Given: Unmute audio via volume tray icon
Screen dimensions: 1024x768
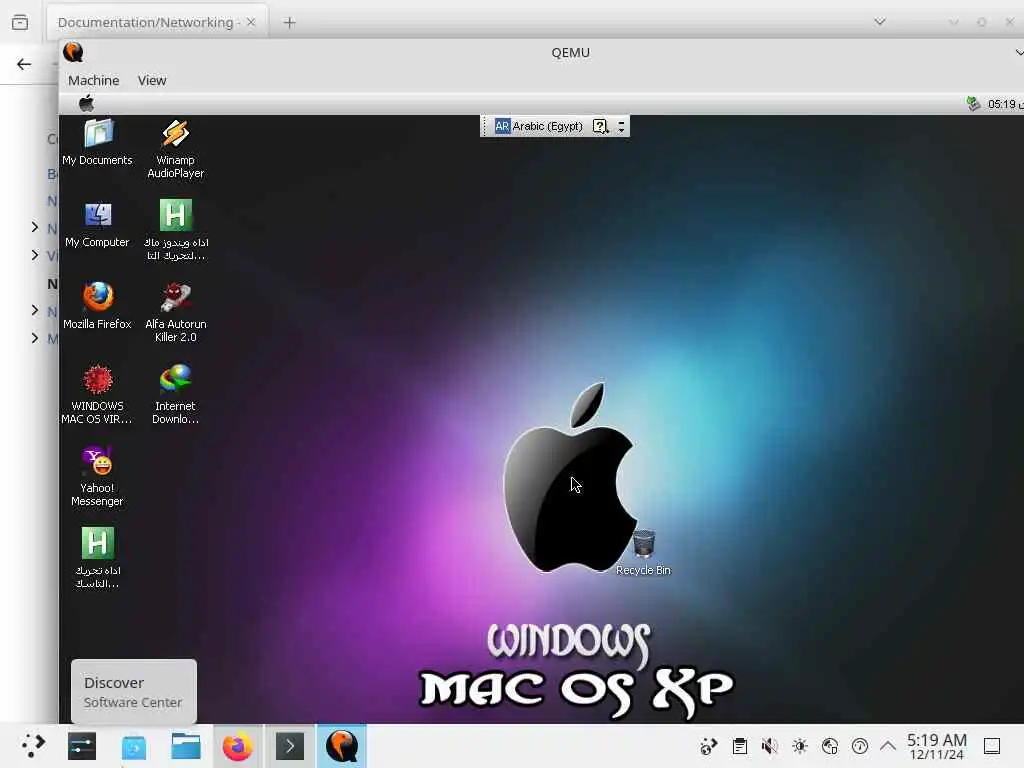Looking at the screenshot, I should point(769,746).
